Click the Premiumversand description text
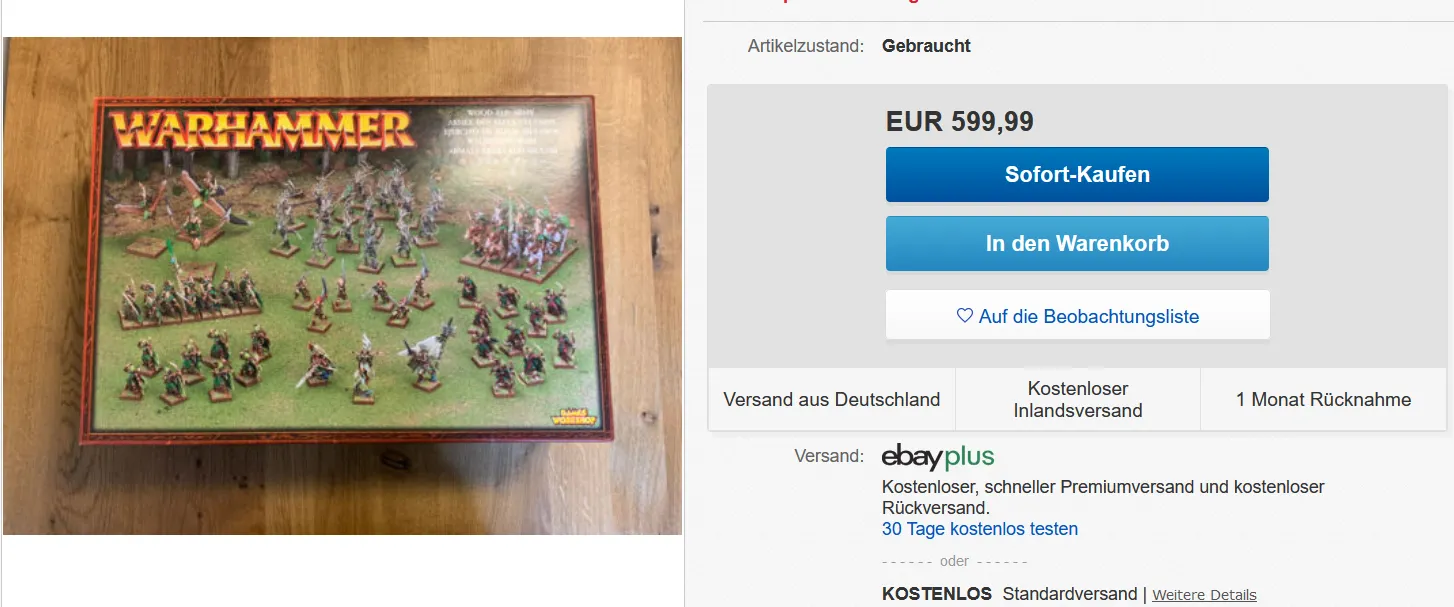The height and width of the screenshot is (607, 1454). (x=1103, y=497)
